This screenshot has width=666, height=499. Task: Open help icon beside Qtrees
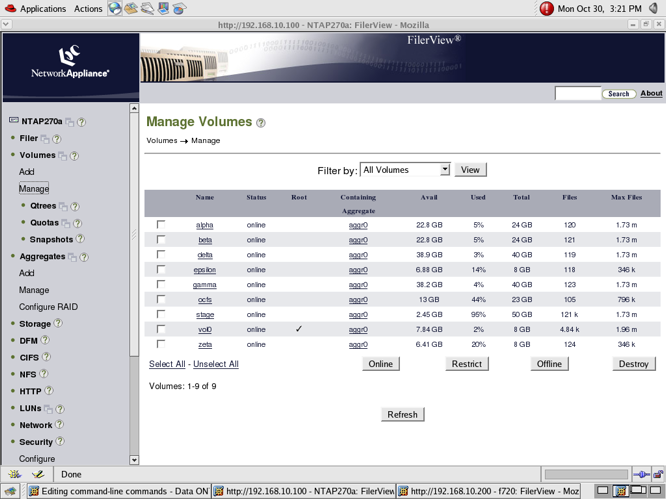pos(75,206)
